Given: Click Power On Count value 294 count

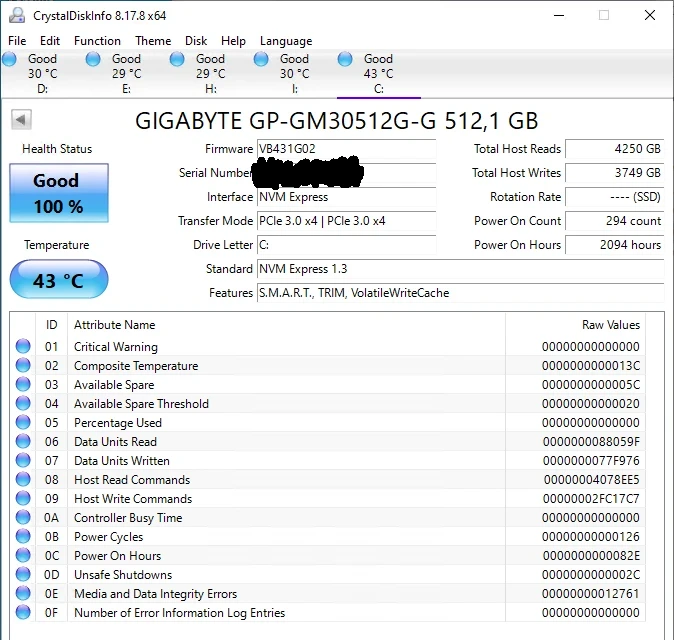Looking at the screenshot, I should [615, 221].
